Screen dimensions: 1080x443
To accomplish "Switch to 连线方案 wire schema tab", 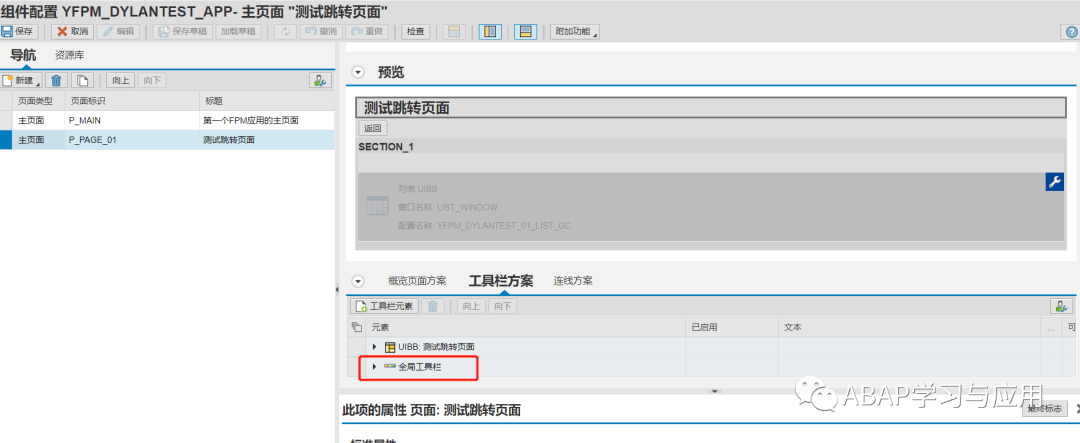I will 573,281.
